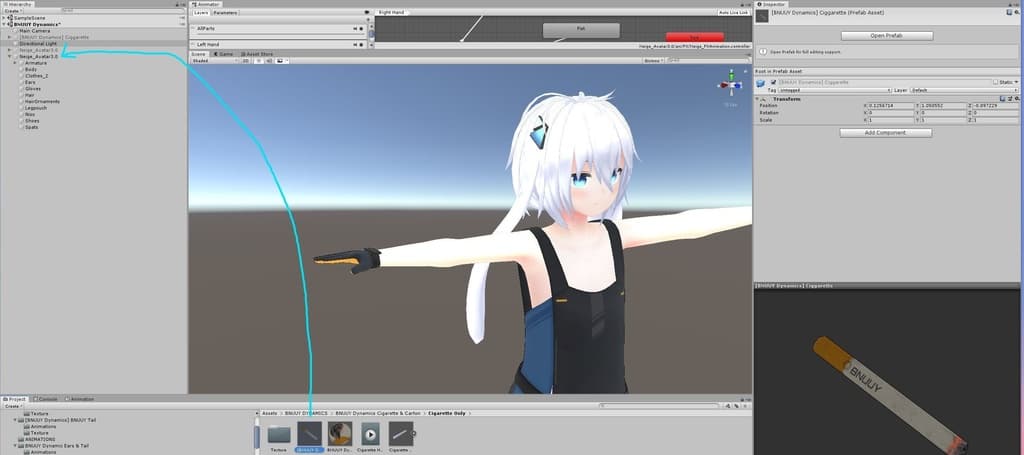Expand the BNUUY Dynamics Cigarette hierarchy object

tap(10, 37)
